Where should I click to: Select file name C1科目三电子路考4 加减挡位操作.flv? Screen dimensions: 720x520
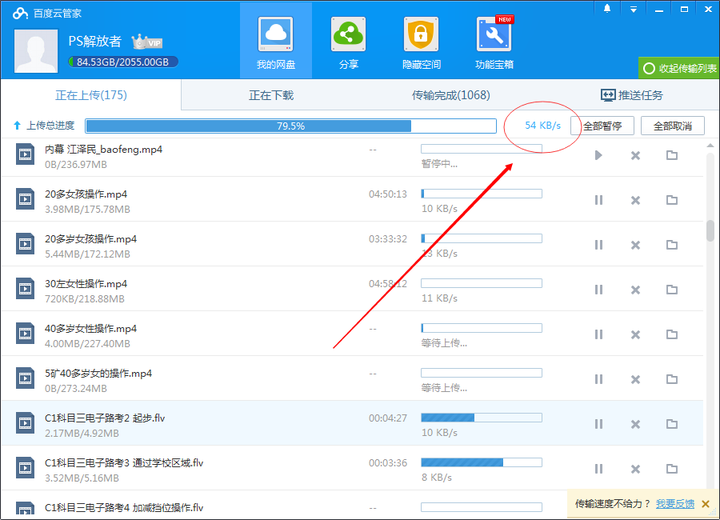(124, 508)
